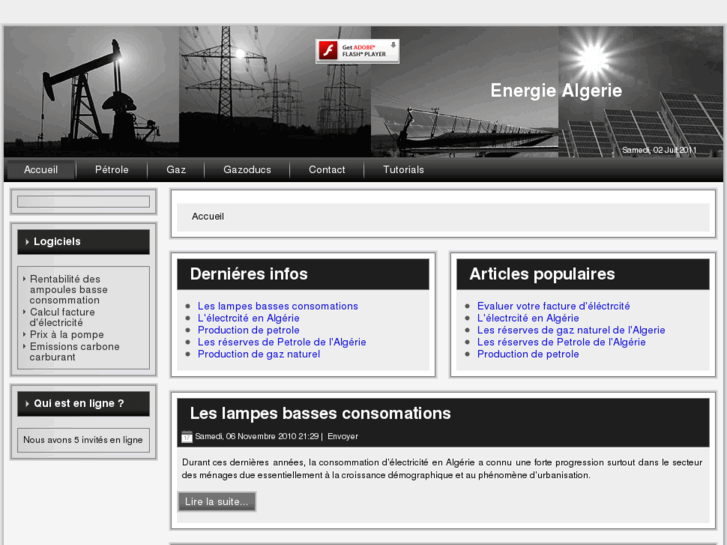Visit the Tutorials menu item
Image resolution: width=727 pixels, height=545 pixels.
[403, 170]
